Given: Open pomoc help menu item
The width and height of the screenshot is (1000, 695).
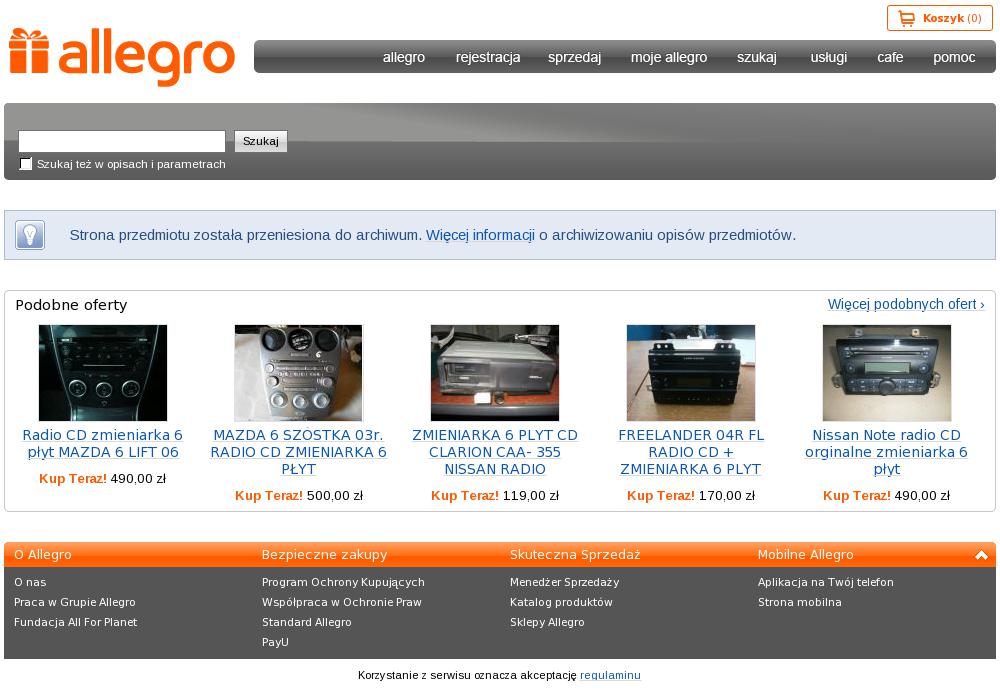Looking at the screenshot, I should coord(954,57).
